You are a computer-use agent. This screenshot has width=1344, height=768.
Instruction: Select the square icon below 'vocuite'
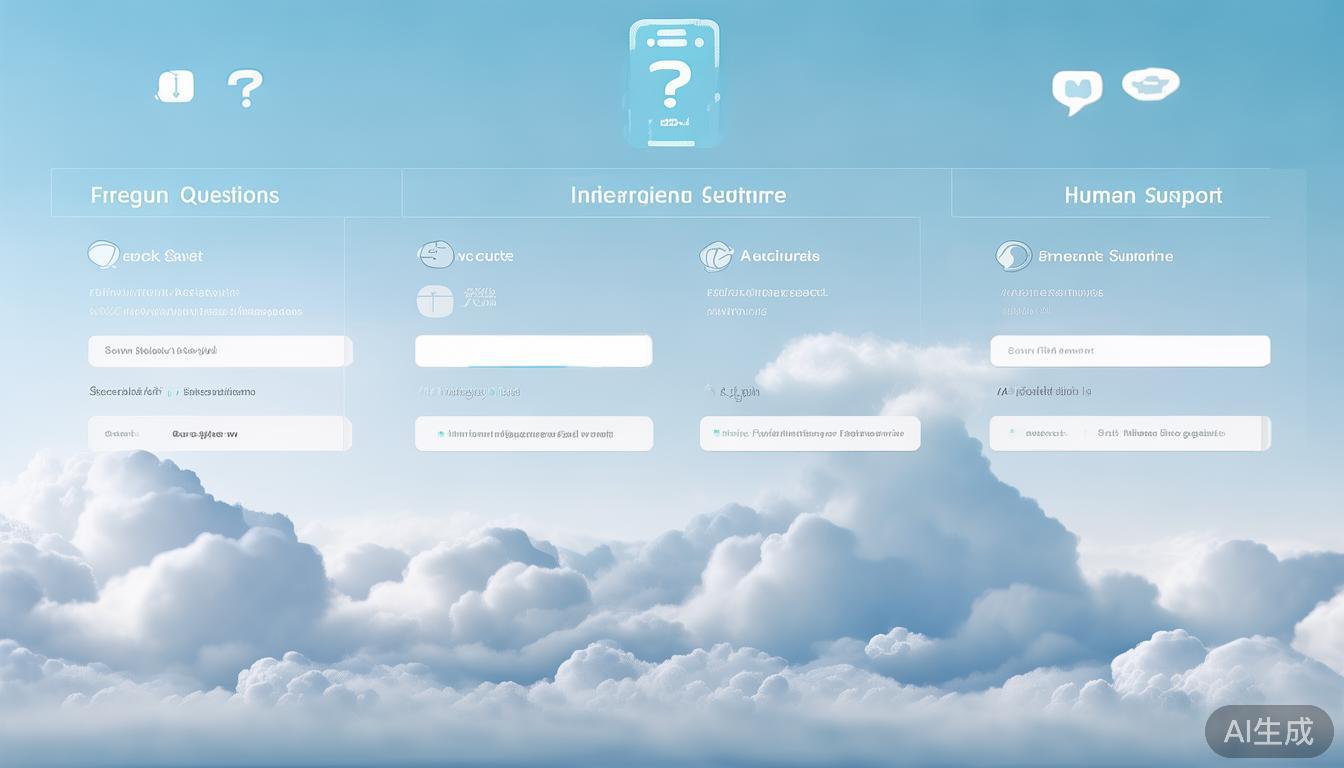click(435, 300)
